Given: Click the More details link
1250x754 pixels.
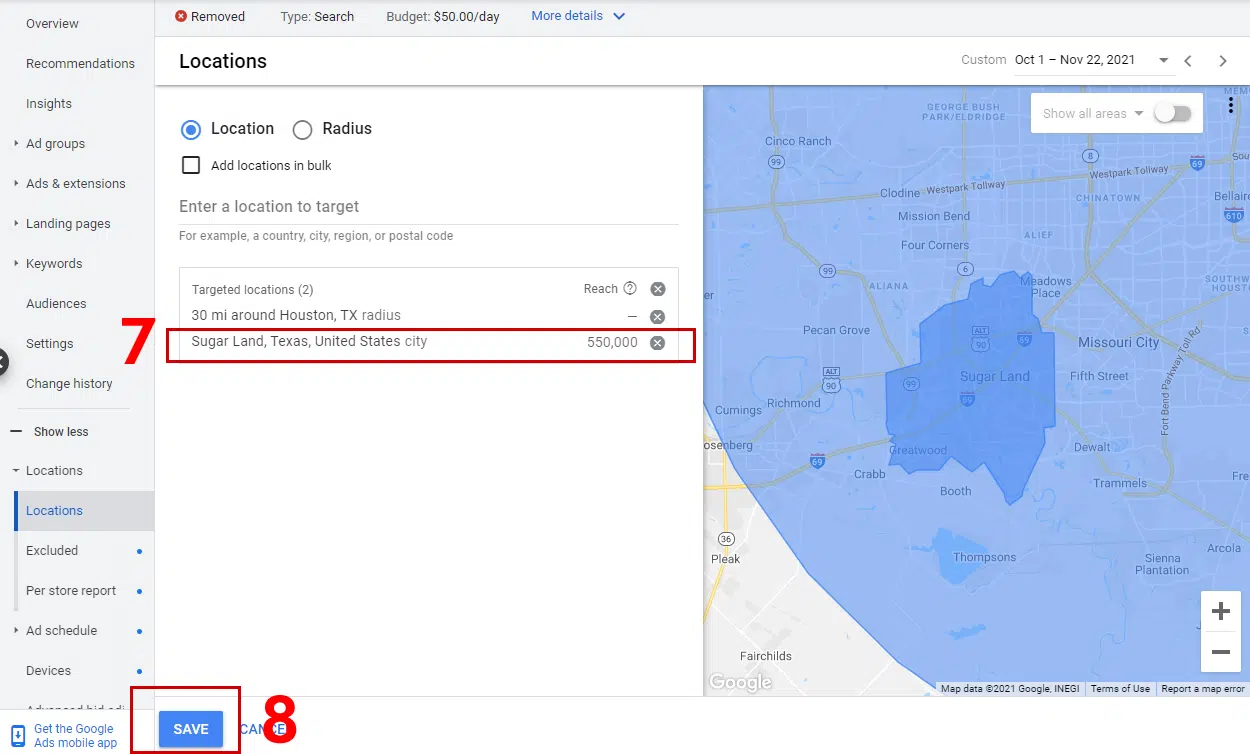Looking at the screenshot, I should pos(567,16).
